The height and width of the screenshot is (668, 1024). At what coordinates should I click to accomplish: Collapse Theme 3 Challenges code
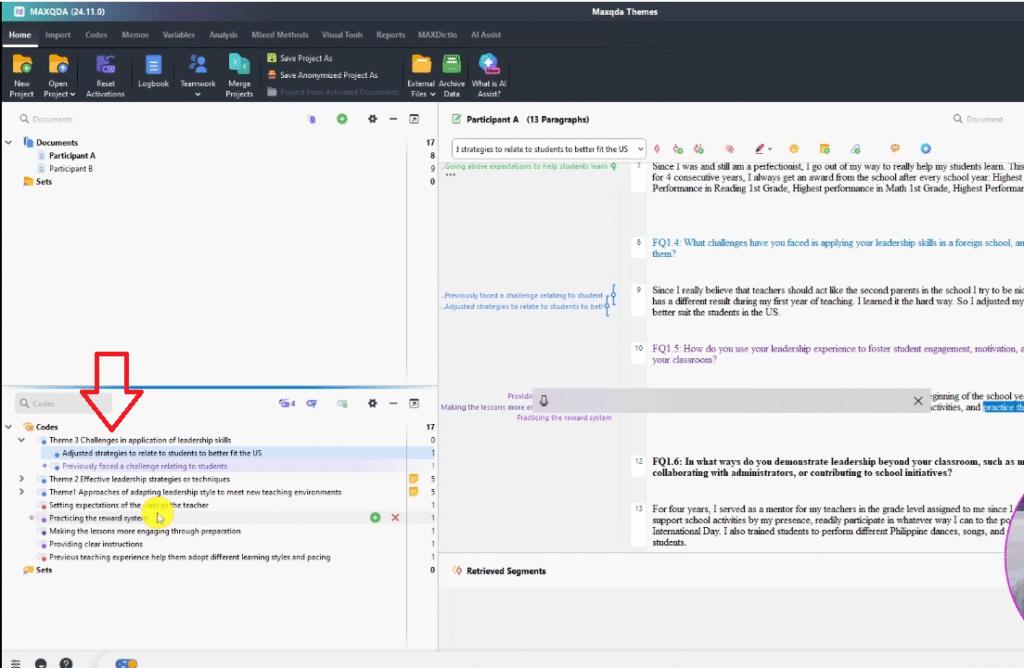(x=22, y=440)
